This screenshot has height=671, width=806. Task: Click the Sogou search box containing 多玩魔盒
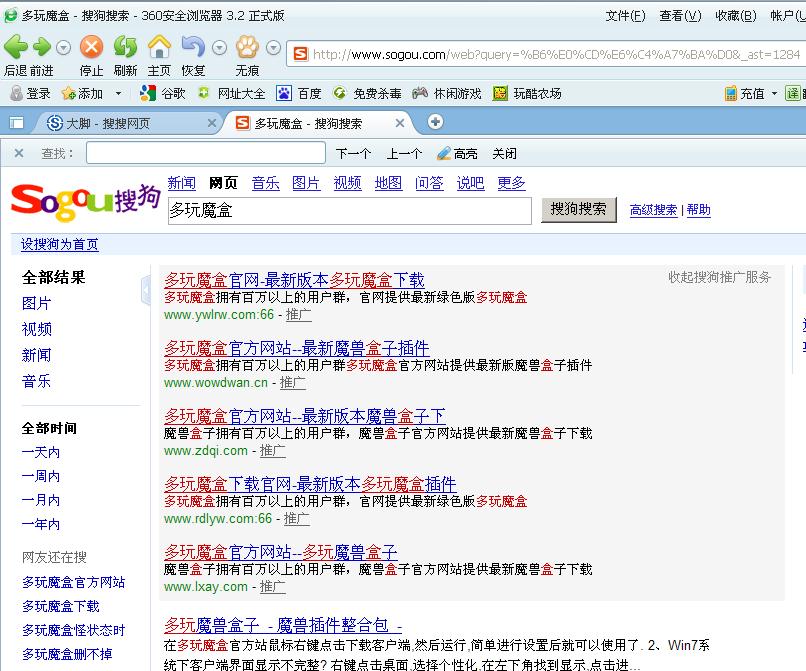[x=350, y=210]
